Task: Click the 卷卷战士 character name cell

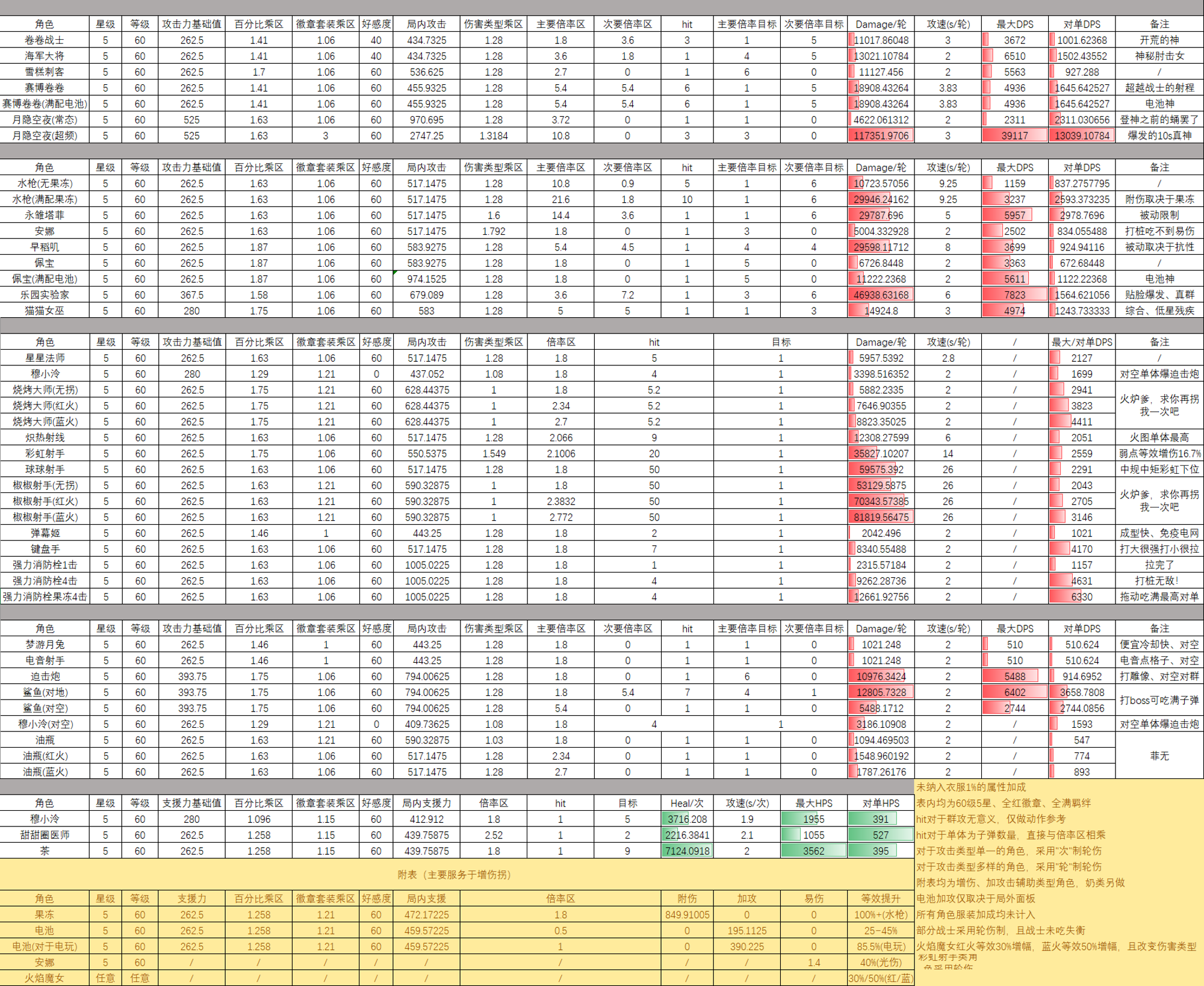Action: point(45,40)
